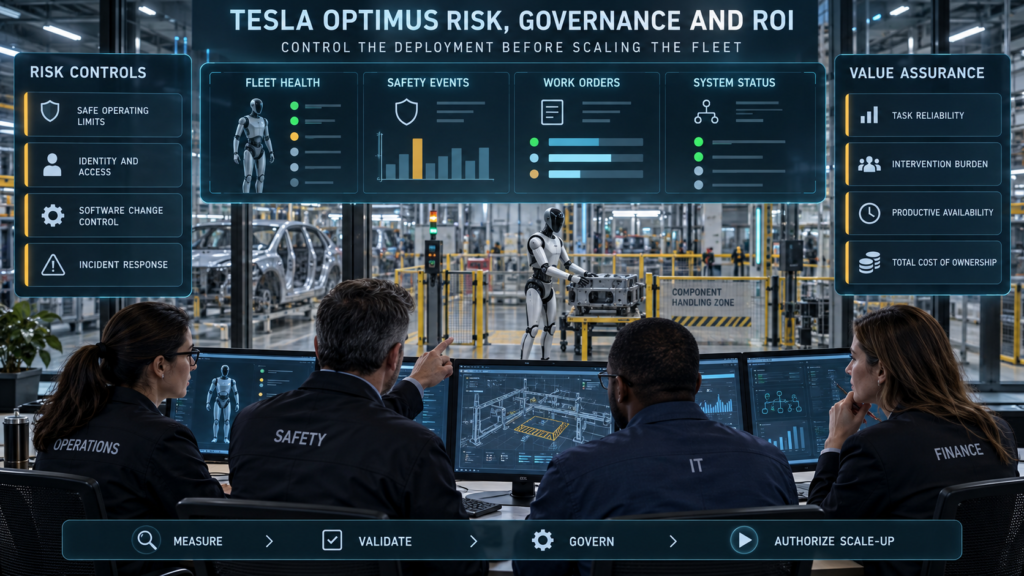Select the Authorize Scale-Up step label
Screen dimensions: 1024x576
(834, 541)
